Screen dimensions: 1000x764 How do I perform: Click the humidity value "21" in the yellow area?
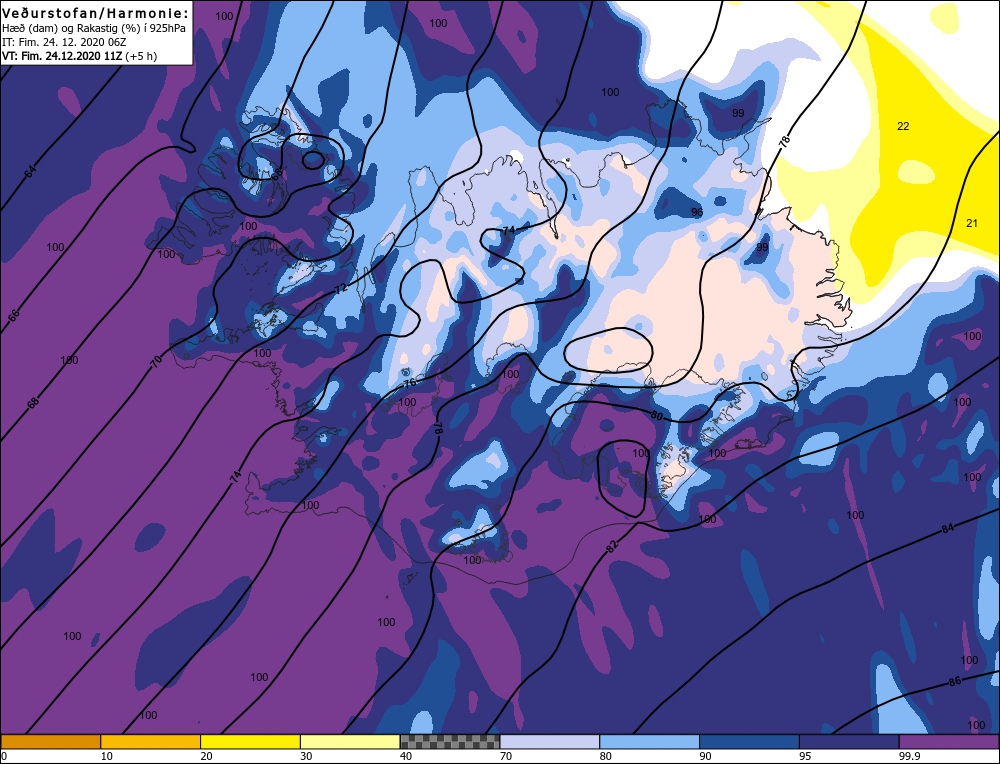point(971,223)
